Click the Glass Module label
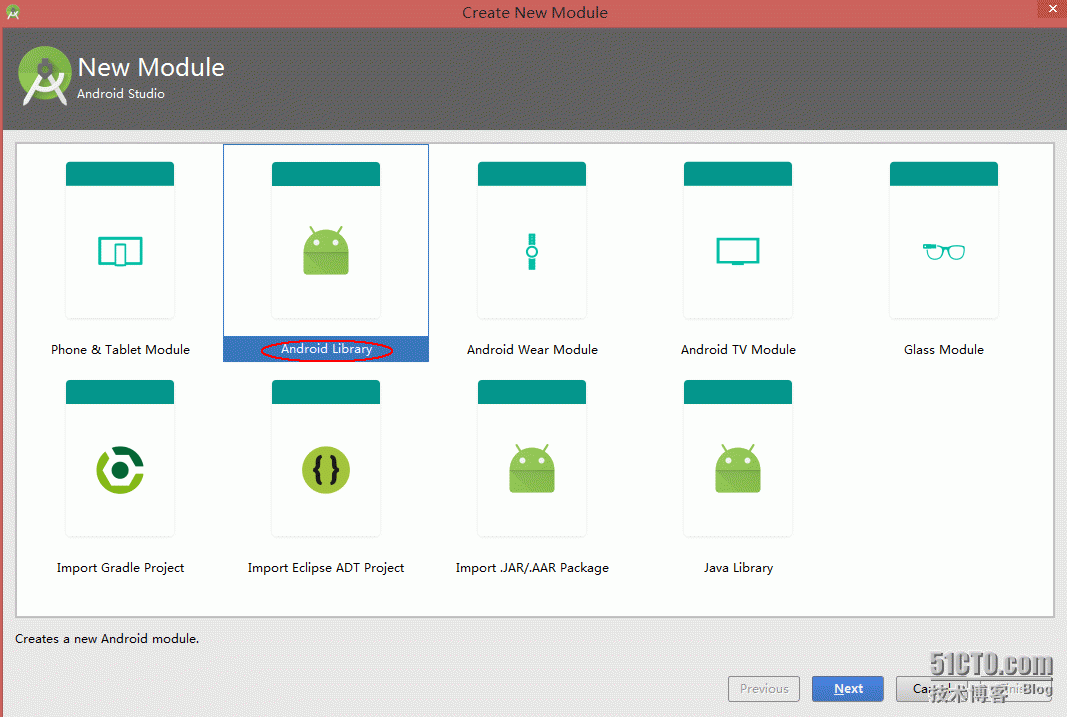 [944, 350]
